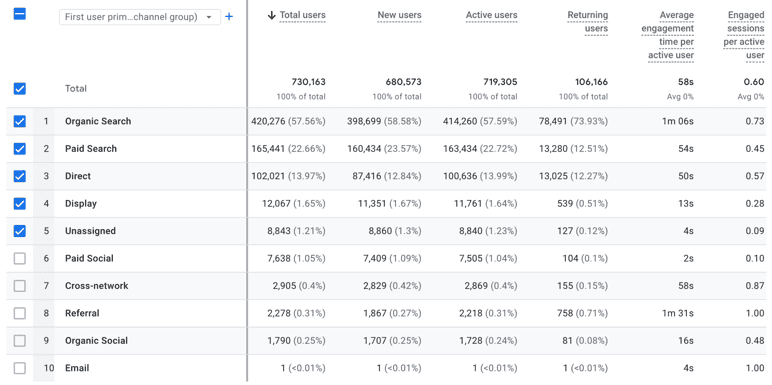This screenshot has height=385, width=772.
Task: Sort by Total users column header
Action: tap(302, 15)
